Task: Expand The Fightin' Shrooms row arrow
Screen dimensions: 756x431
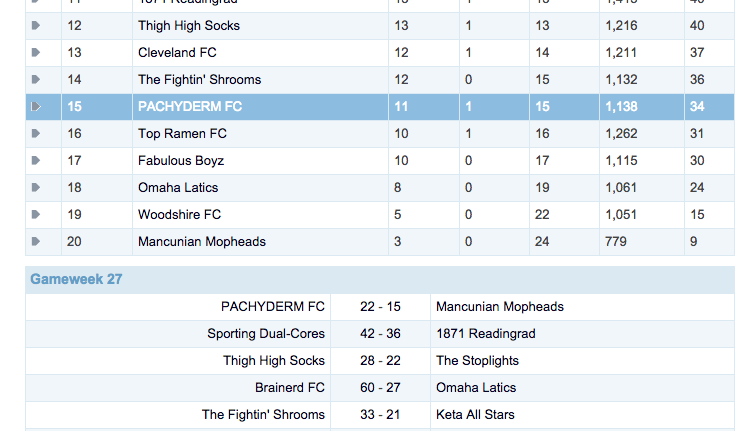Action: tap(36, 80)
